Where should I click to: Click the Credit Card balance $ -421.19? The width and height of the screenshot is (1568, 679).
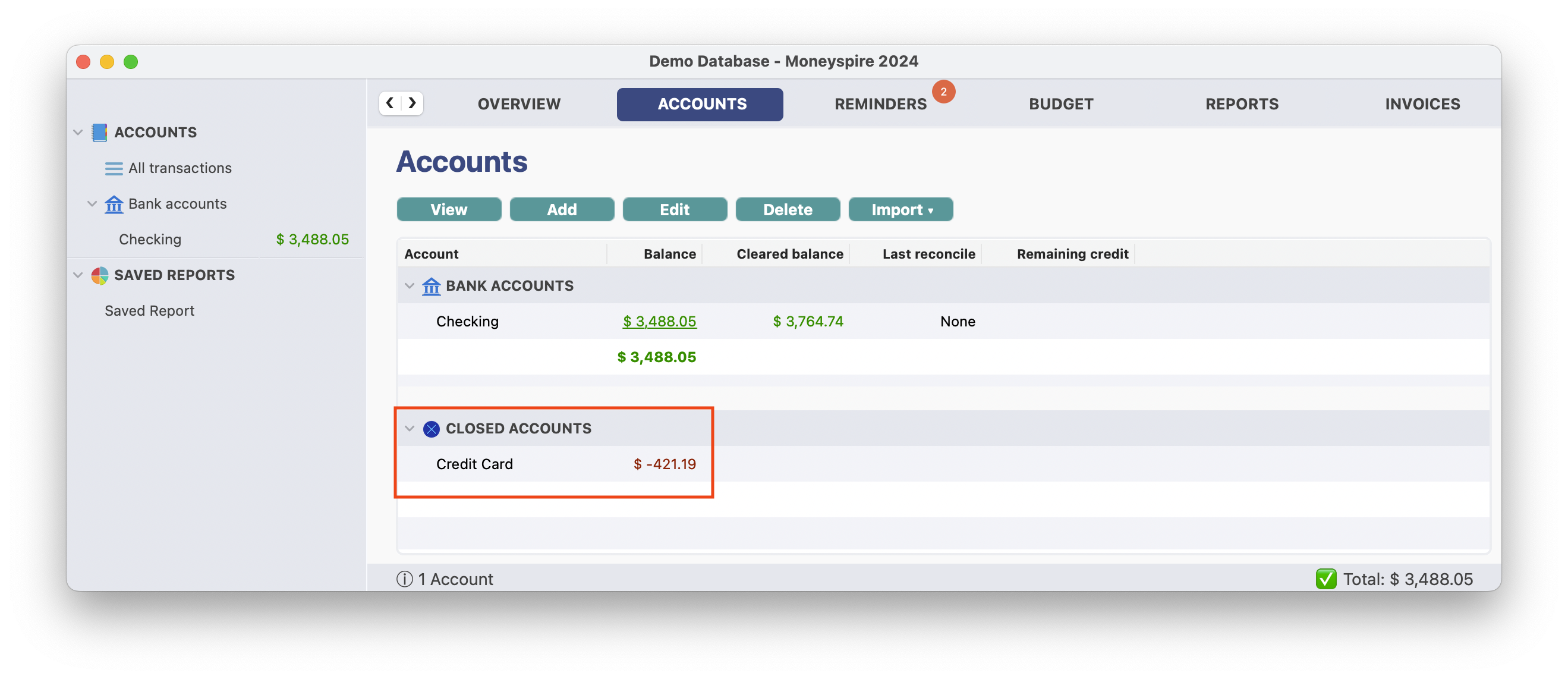point(664,464)
